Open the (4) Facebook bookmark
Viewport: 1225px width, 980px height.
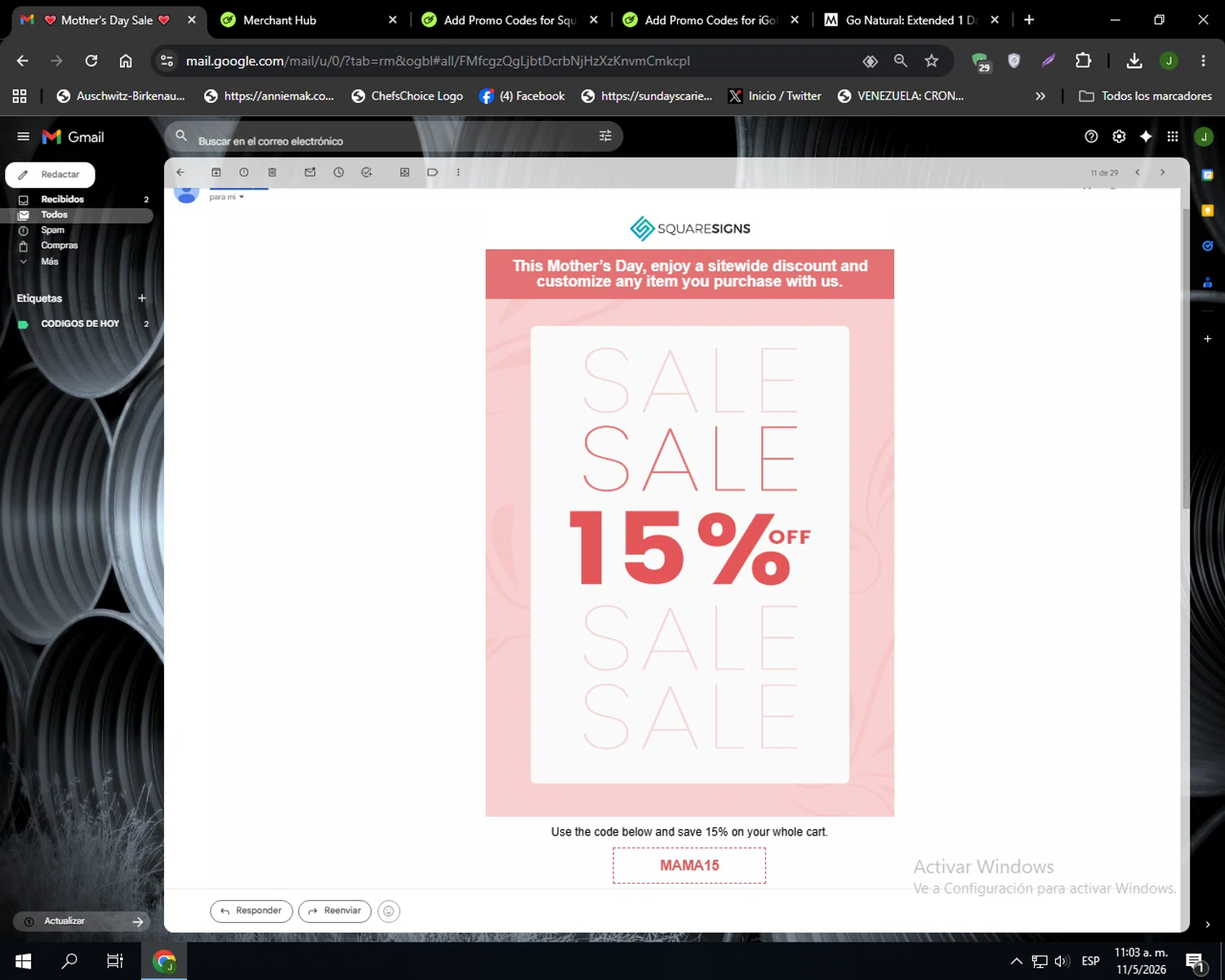click(523, 96)
